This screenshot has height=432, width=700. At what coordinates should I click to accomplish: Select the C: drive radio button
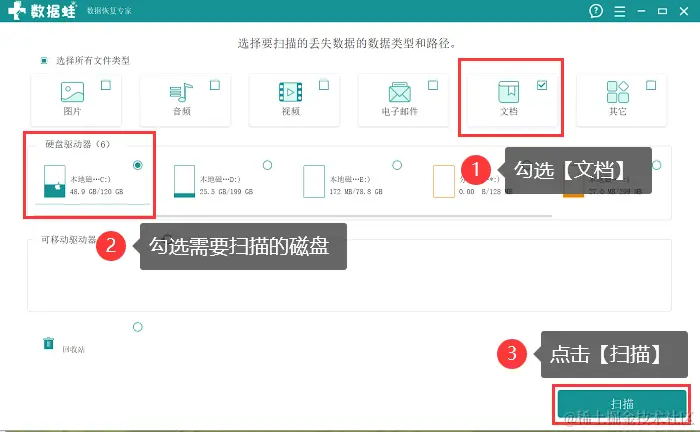pos(138,165)
